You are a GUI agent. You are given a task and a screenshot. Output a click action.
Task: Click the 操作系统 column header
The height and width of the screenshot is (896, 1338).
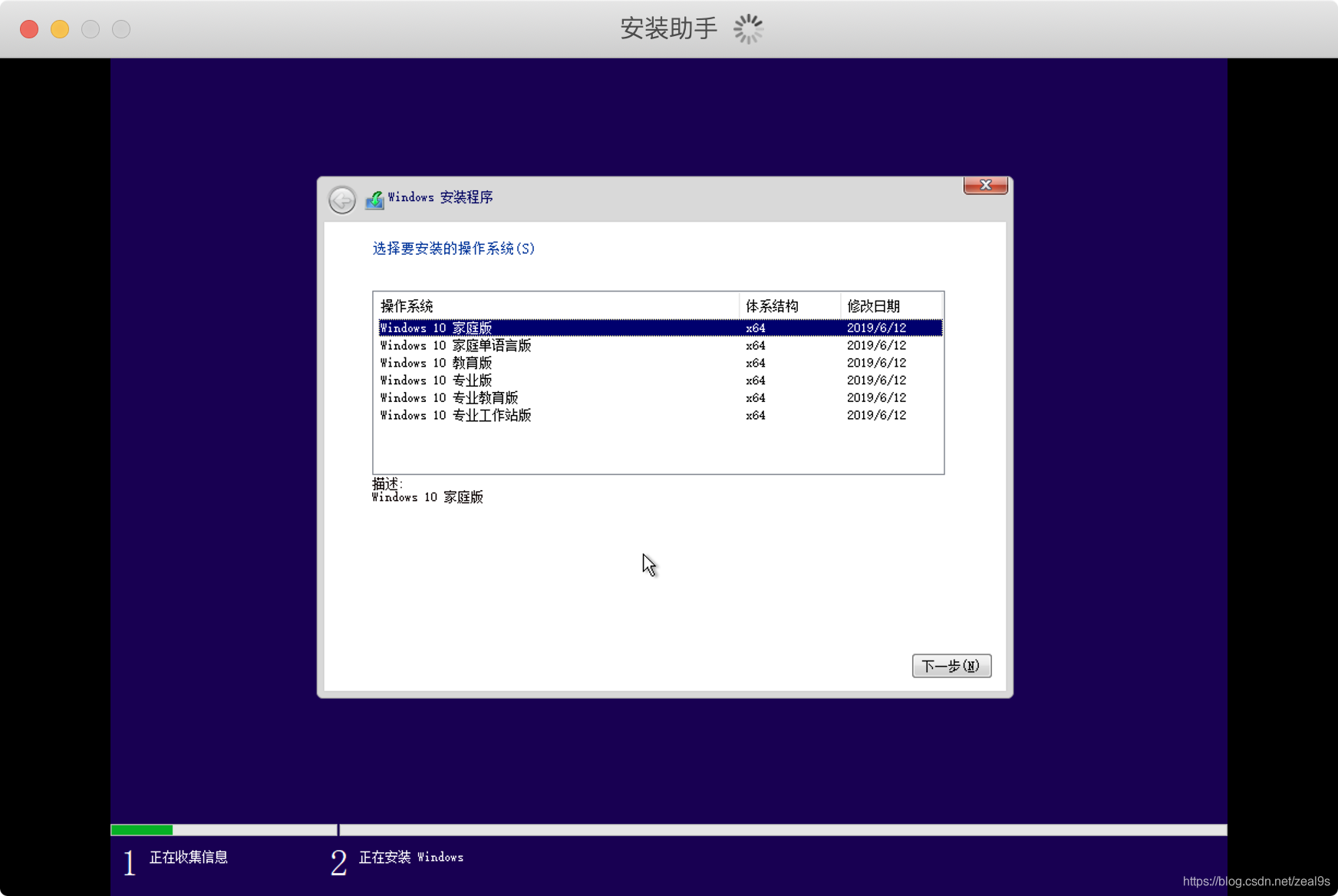(x=556, y=306)
